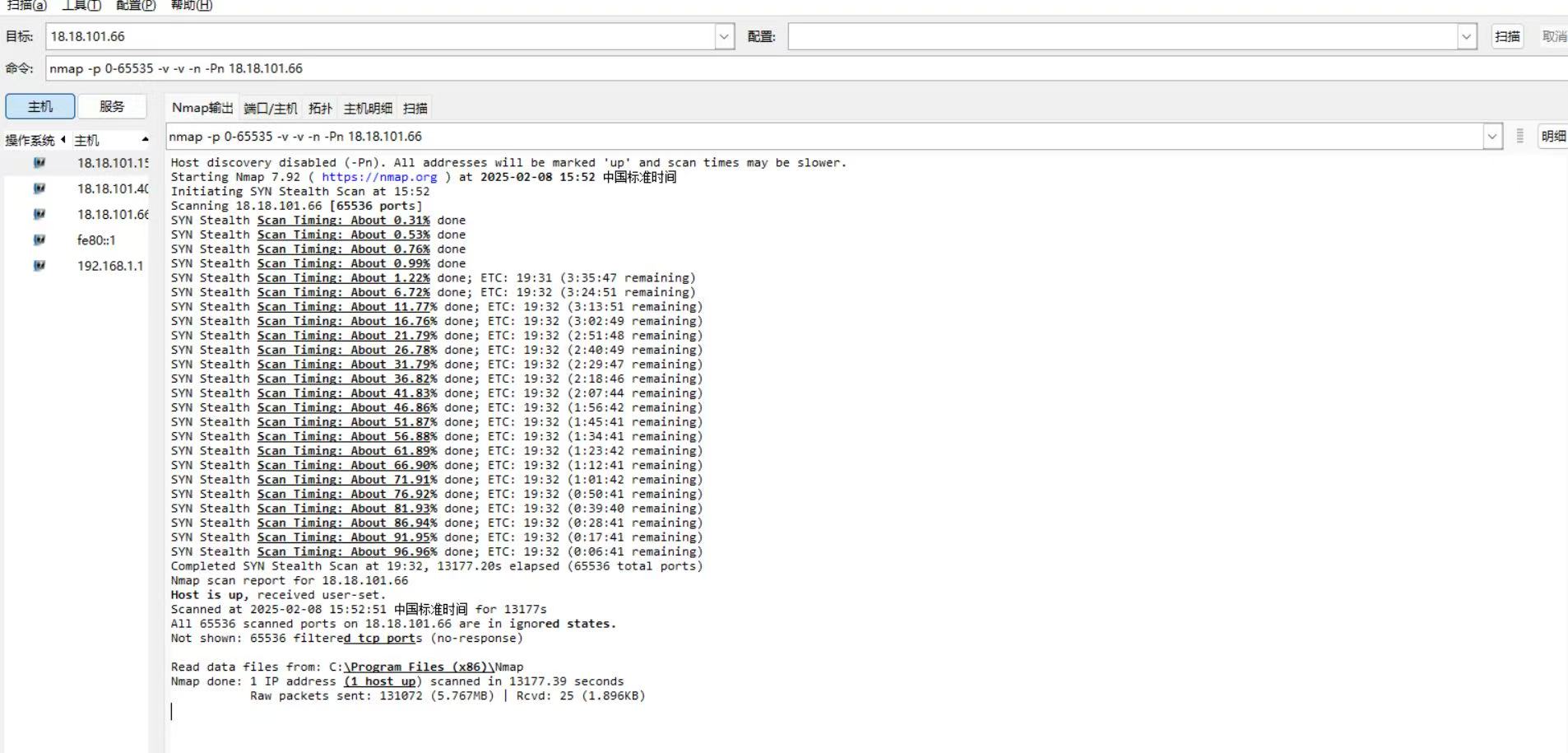Sort hosts by the 主机 column header
Viewport: 1568px width, 753px height.
coord(111,140)
